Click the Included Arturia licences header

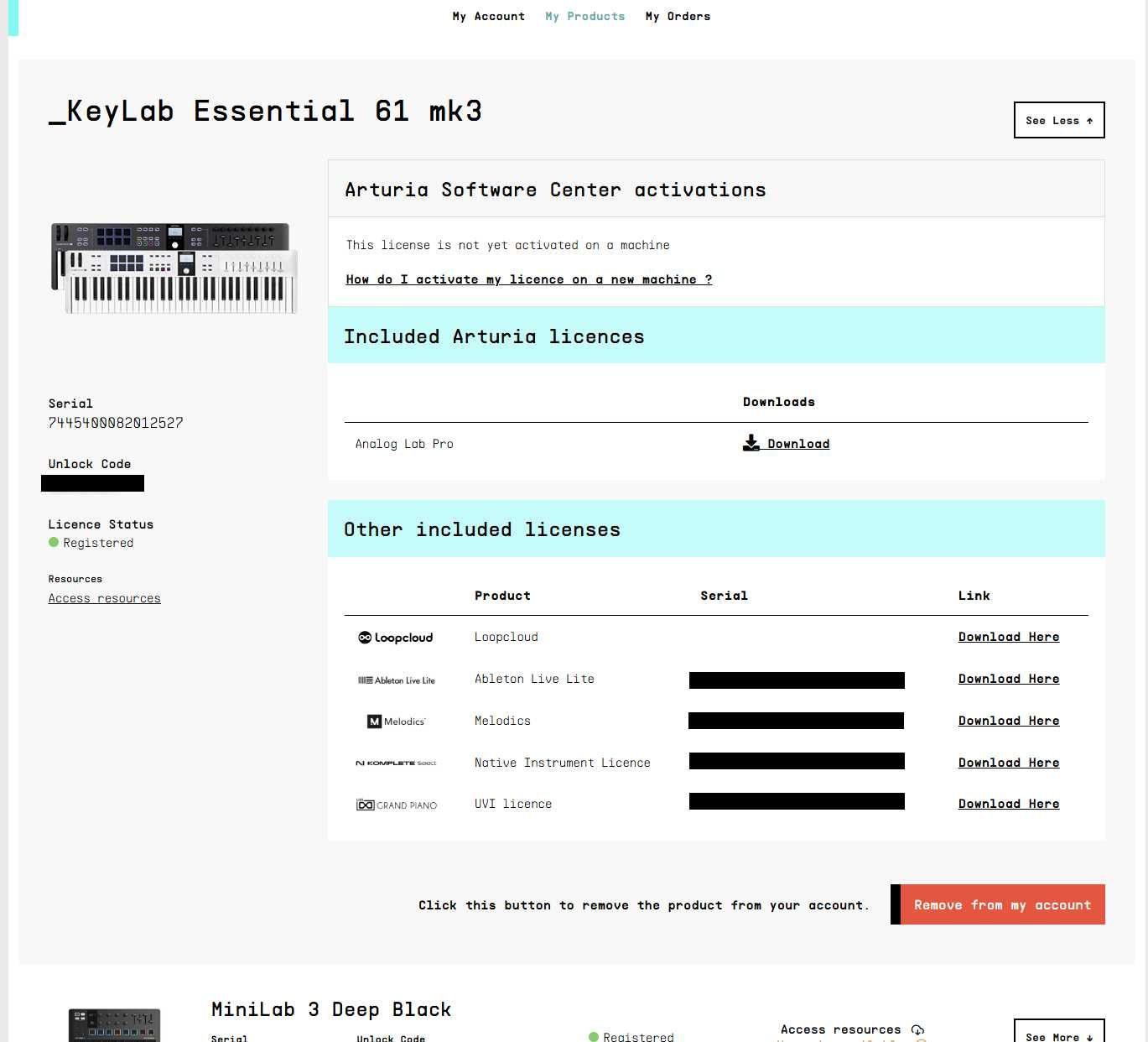[x=716, y=336]
